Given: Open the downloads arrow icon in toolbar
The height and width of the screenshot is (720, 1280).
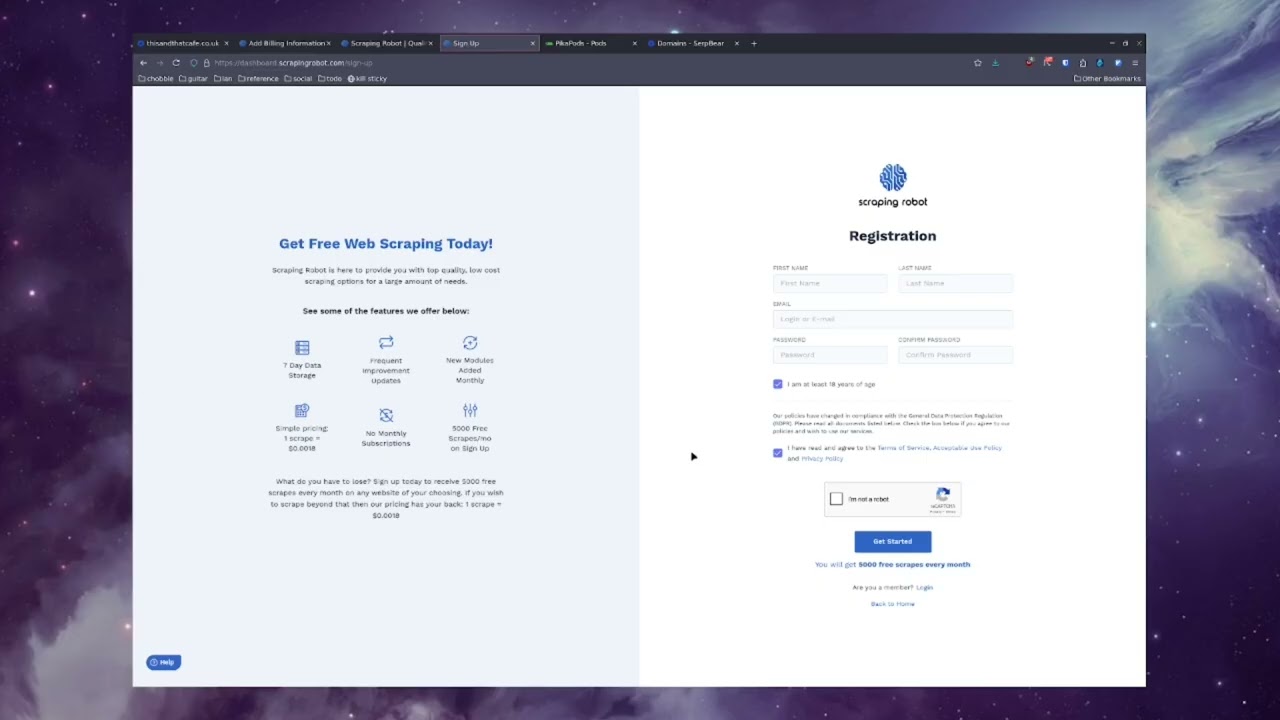Looking at the screenshot, I should coord(995,63).
